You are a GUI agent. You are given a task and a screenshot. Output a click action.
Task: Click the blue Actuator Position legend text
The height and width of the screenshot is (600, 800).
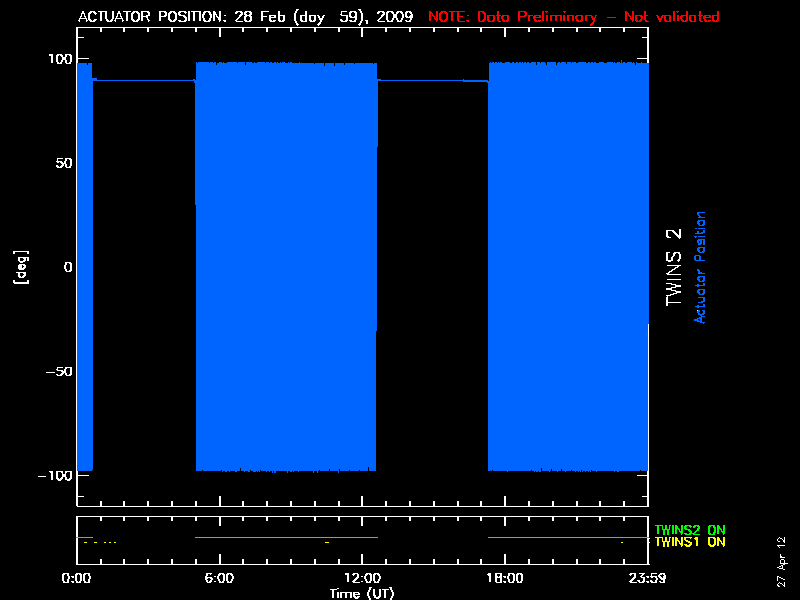[x=700, y=267]
